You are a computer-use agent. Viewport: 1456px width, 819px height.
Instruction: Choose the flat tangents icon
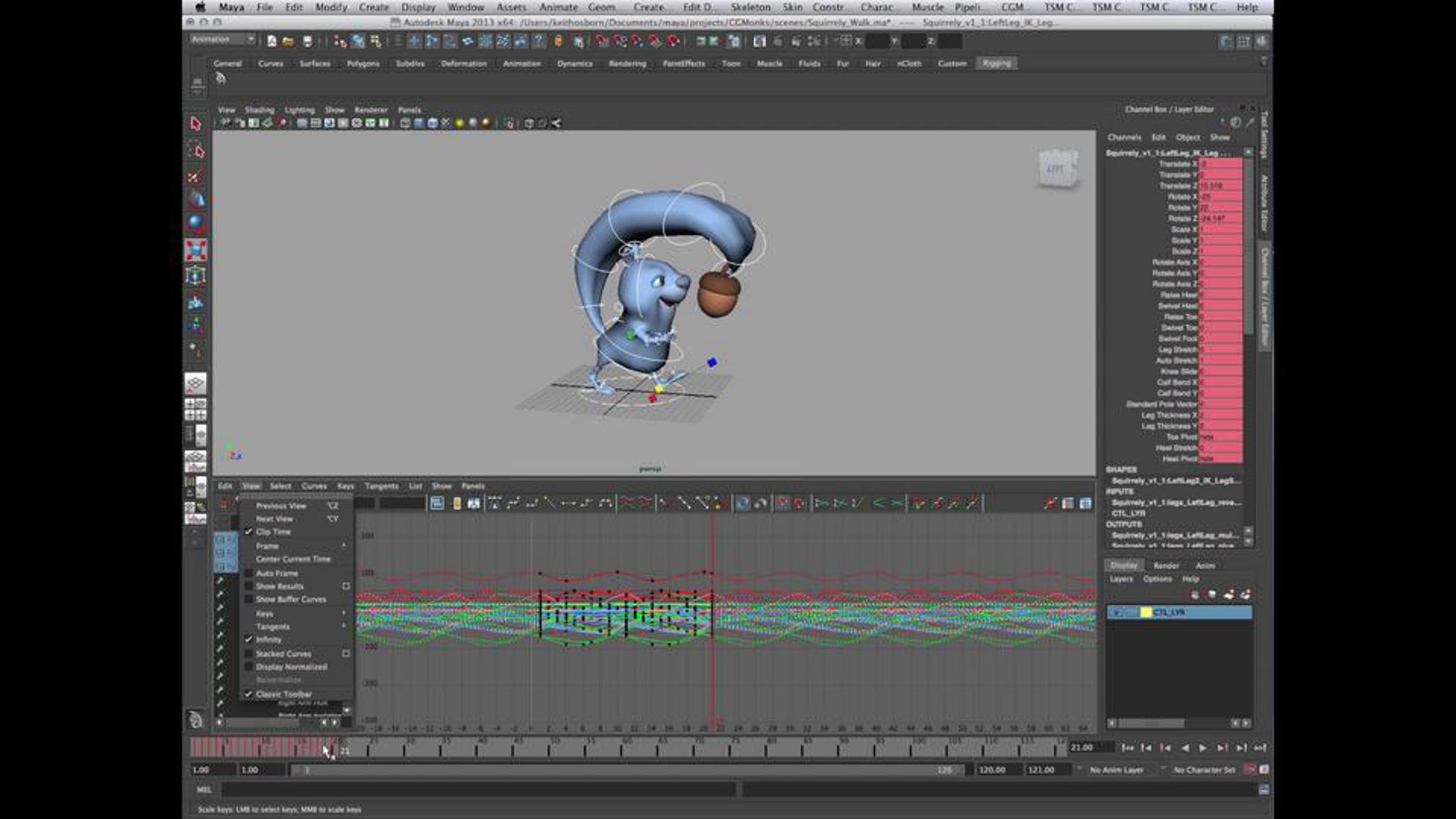568,503
